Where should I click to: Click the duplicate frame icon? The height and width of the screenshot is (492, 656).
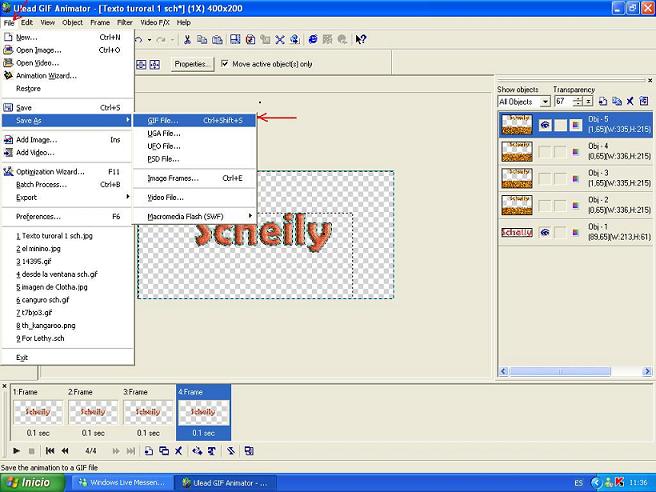point(164,451)
